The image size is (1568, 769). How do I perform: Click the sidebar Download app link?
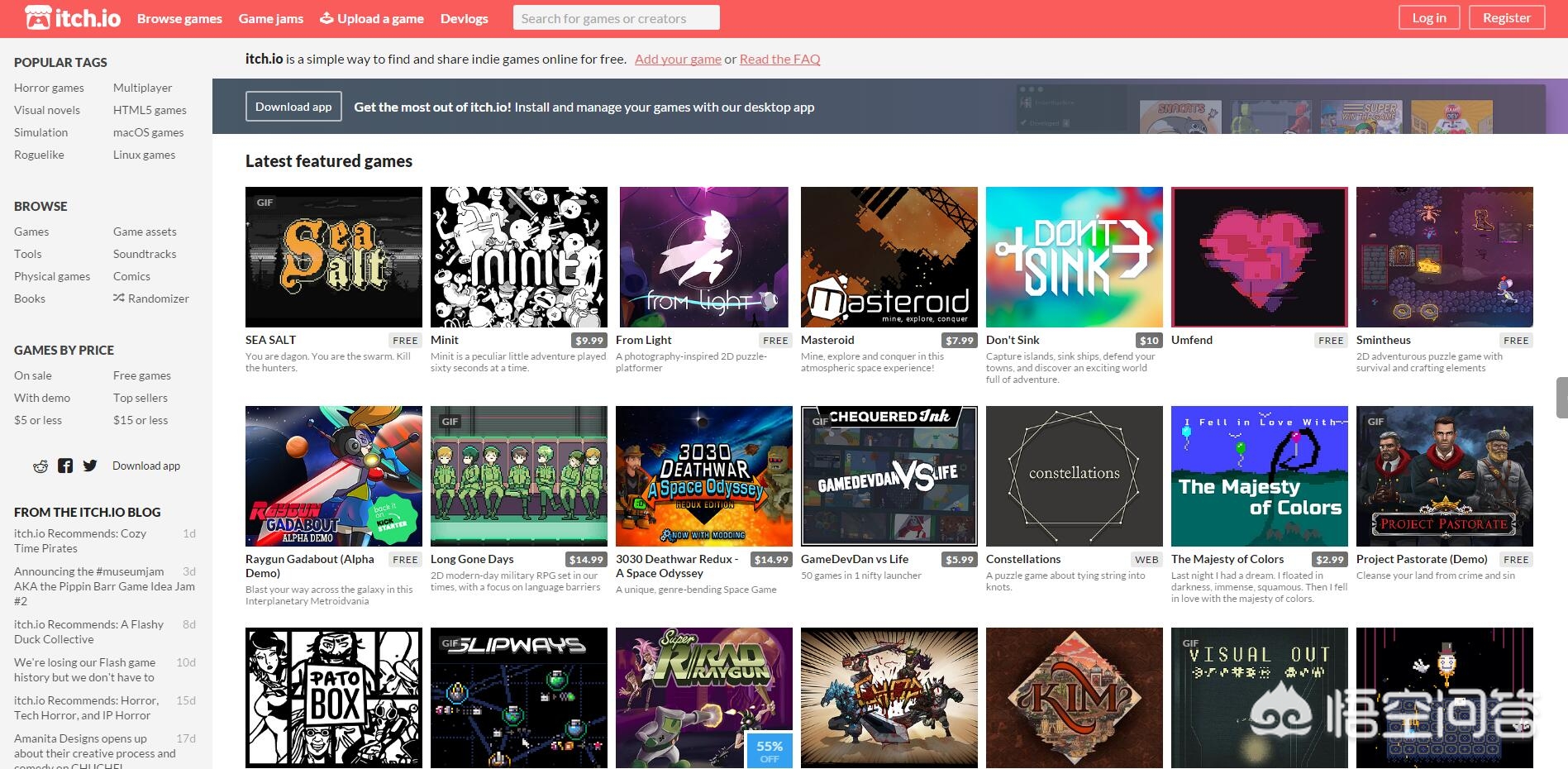[146, 466]
